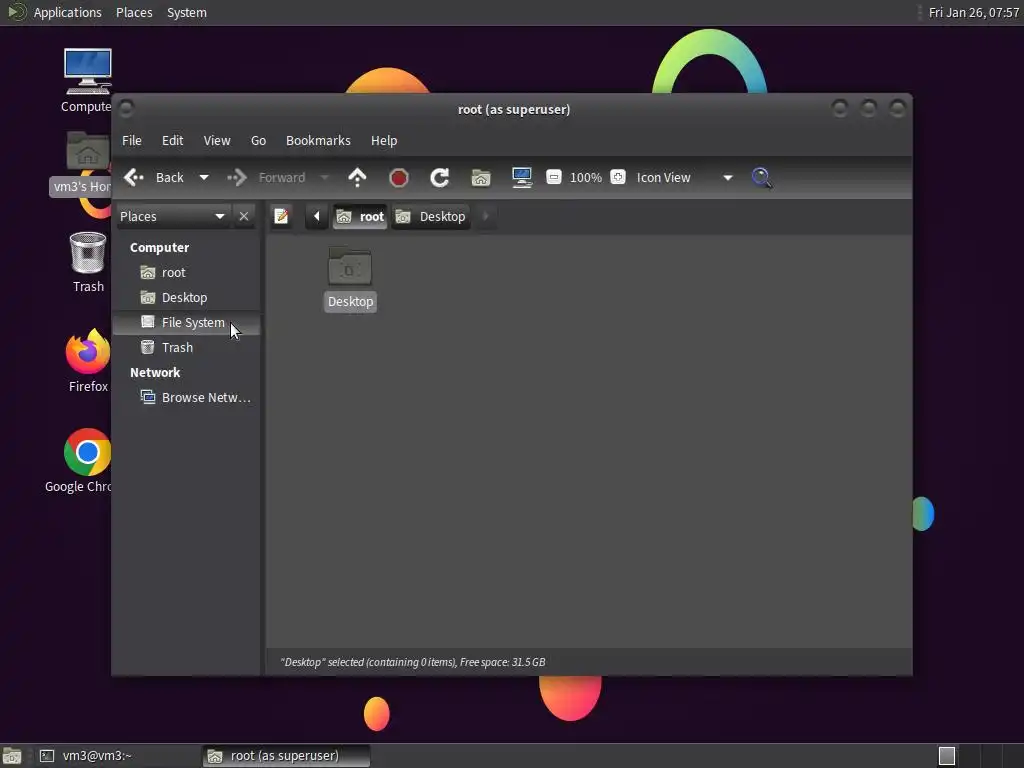Go back with the Back arrow icon

(134, 178)
